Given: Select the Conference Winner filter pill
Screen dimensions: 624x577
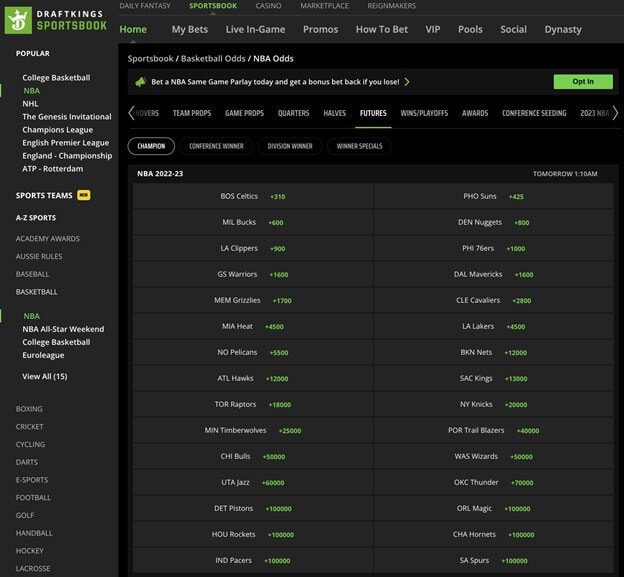Looking at the screenshot, I should click(x=216, y=146).
